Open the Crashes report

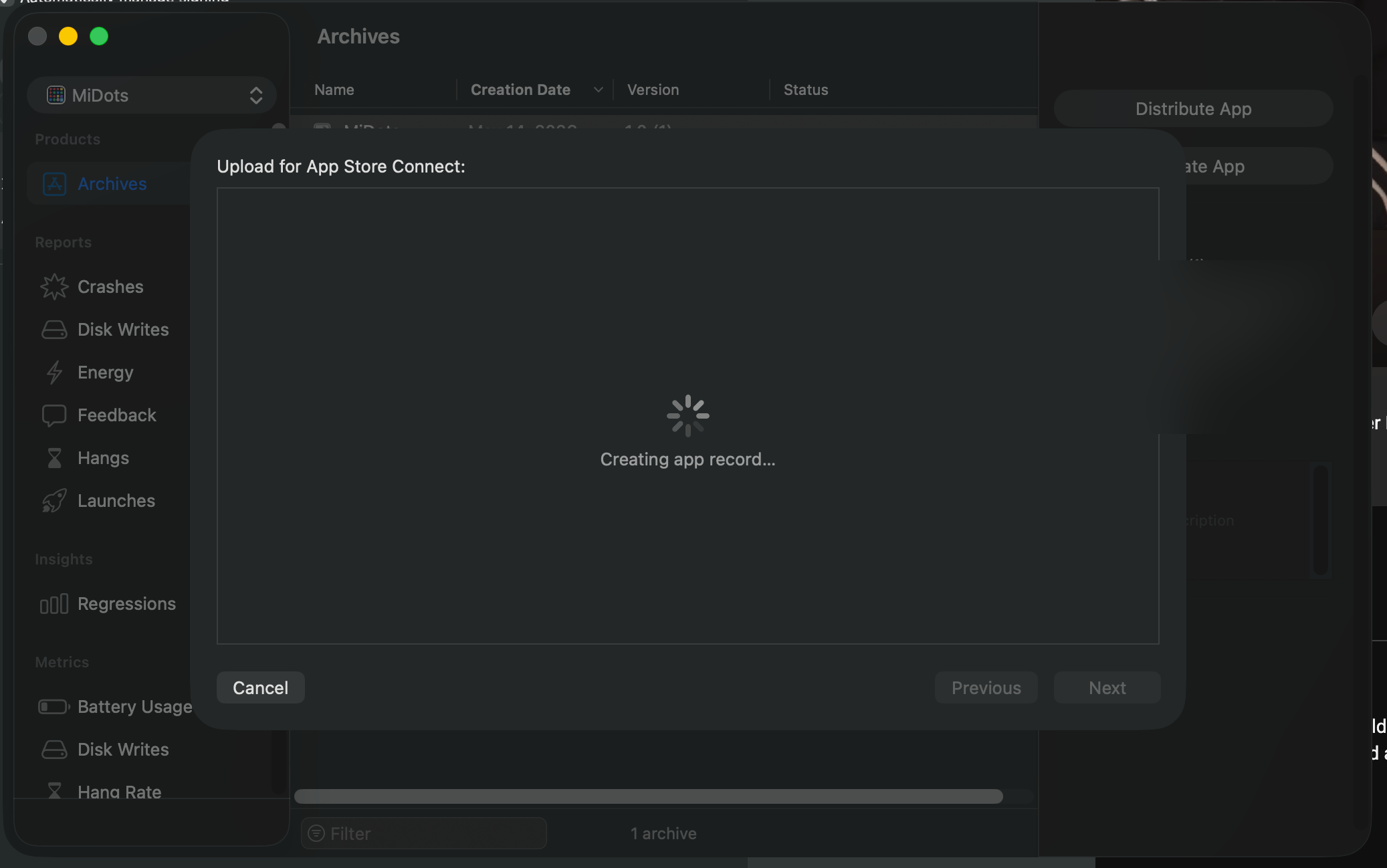click(110, 287)
